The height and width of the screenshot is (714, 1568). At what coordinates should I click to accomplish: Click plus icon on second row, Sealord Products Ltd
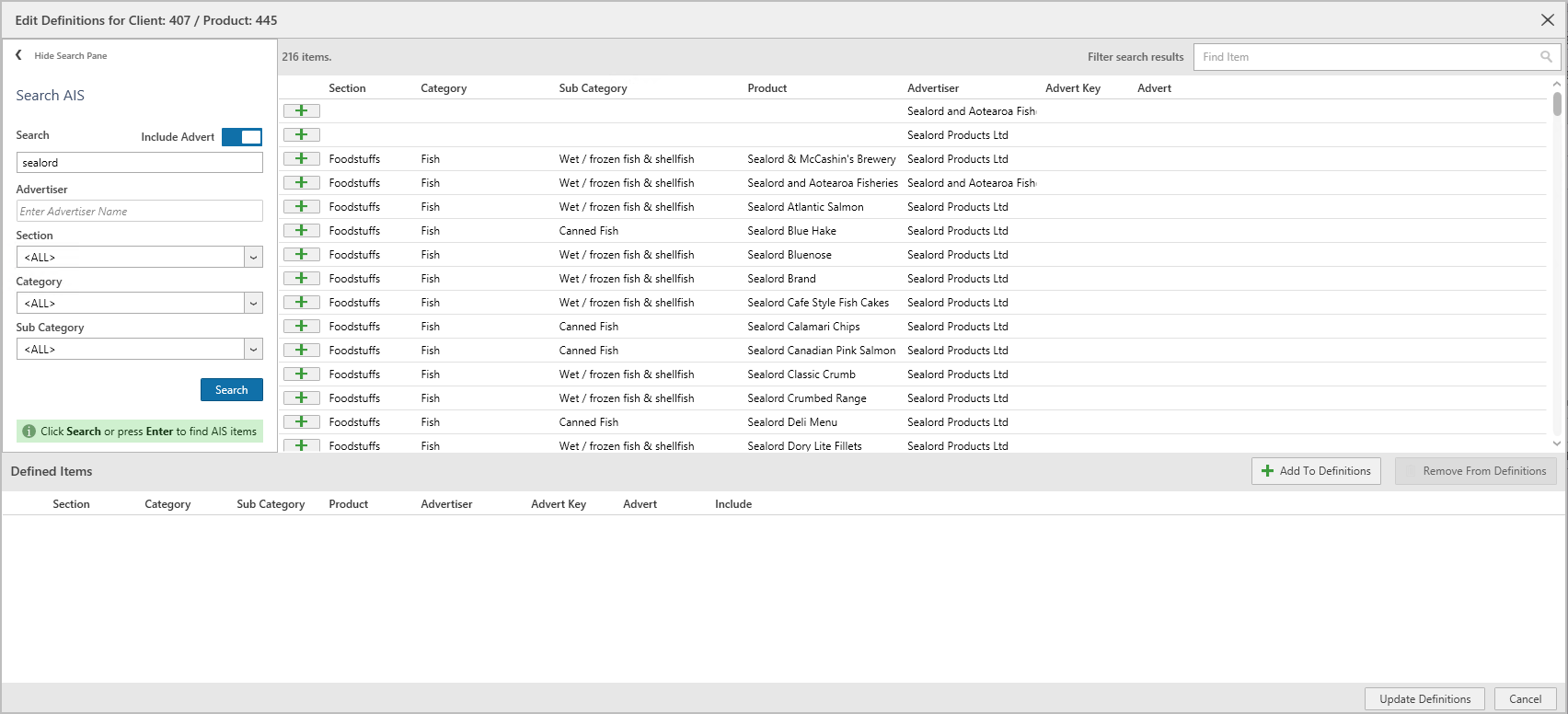(301, 134)
